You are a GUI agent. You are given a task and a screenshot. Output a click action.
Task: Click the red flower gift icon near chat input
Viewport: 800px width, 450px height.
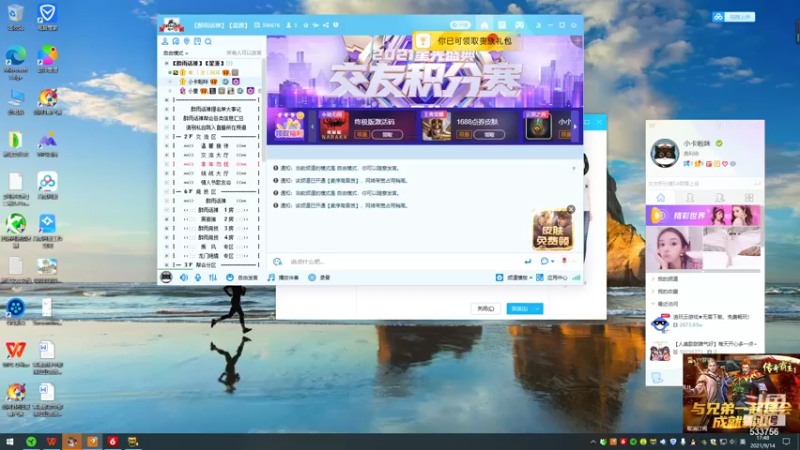coord(564,261)
